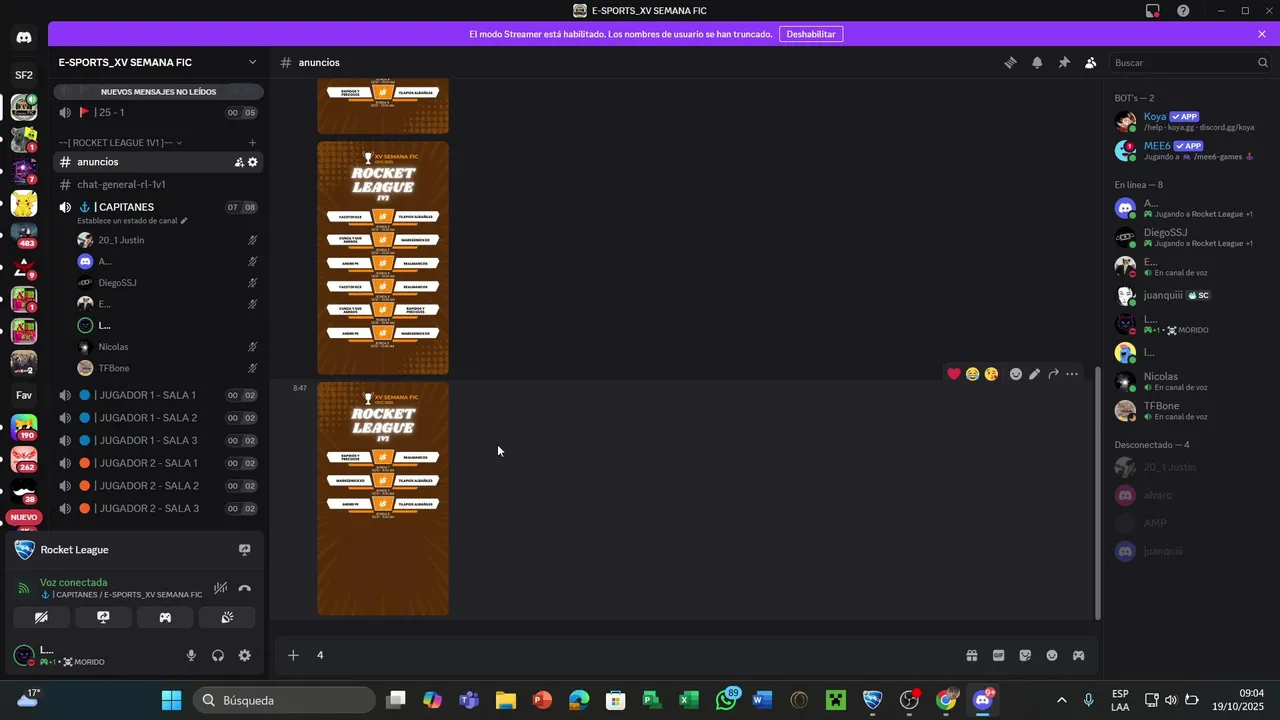
Task: Open the GIF picker
Action: [998, 656]
